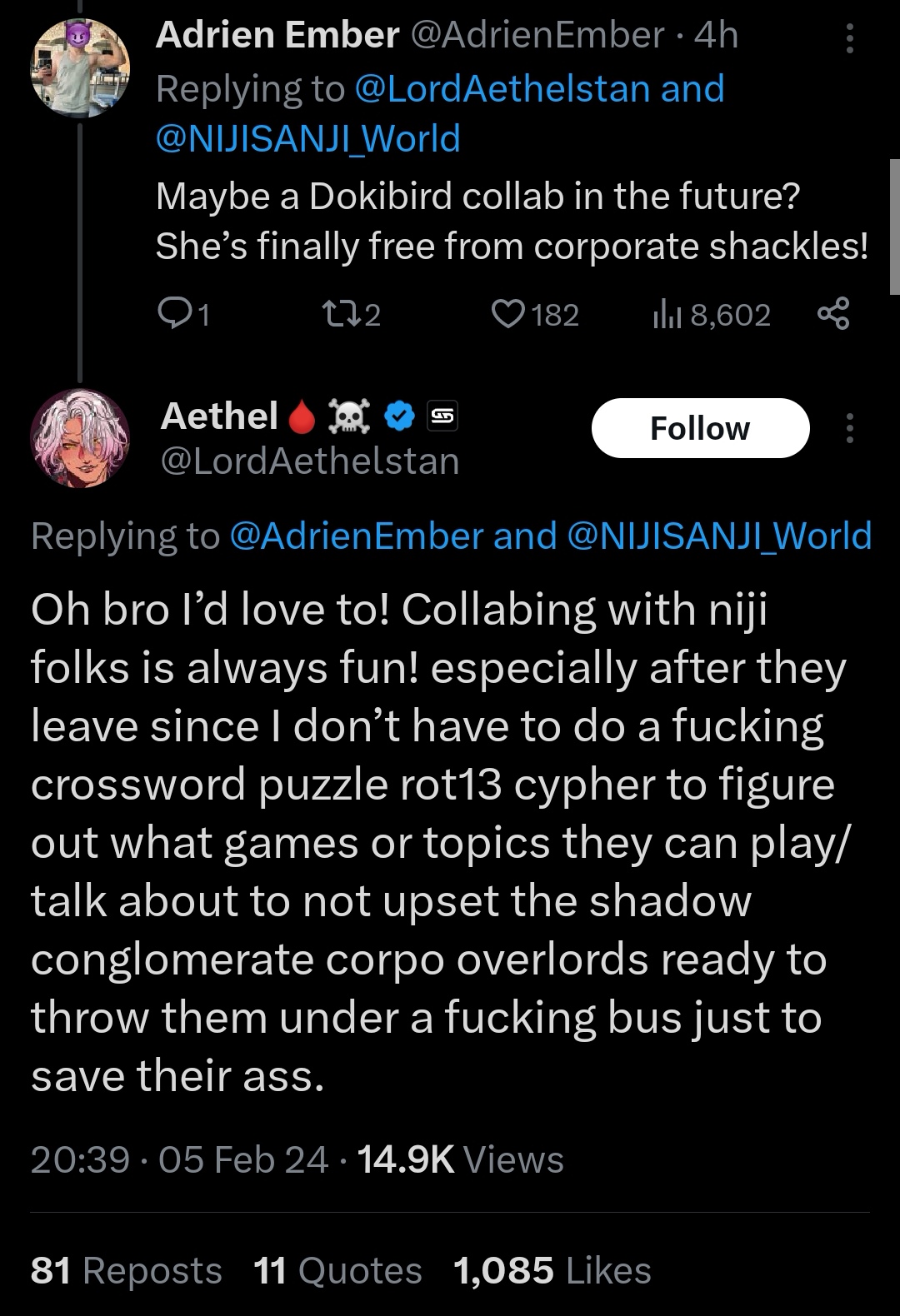View the 81 Reposts list
Image resolution: width=900 pixels, height=1316 pixels.
pyautogui.click(x=127, y=1271)
